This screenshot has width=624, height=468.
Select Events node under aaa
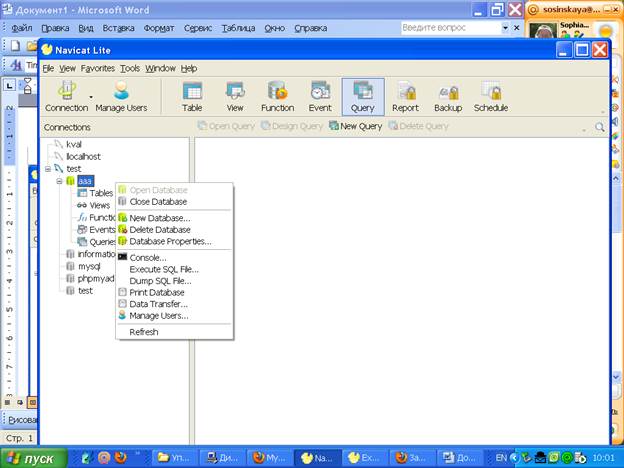tap(102, 230)
